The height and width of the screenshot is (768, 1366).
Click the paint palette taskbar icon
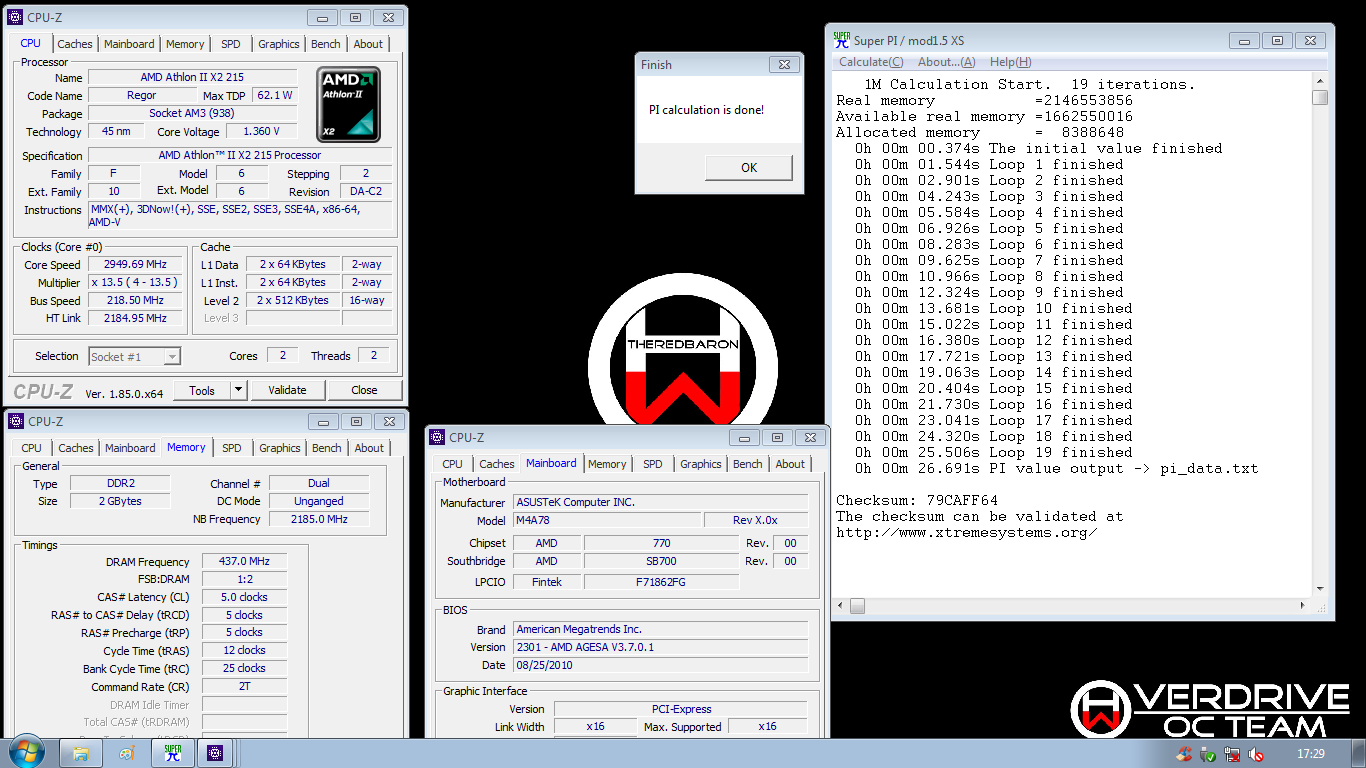(x=127, y=753)
